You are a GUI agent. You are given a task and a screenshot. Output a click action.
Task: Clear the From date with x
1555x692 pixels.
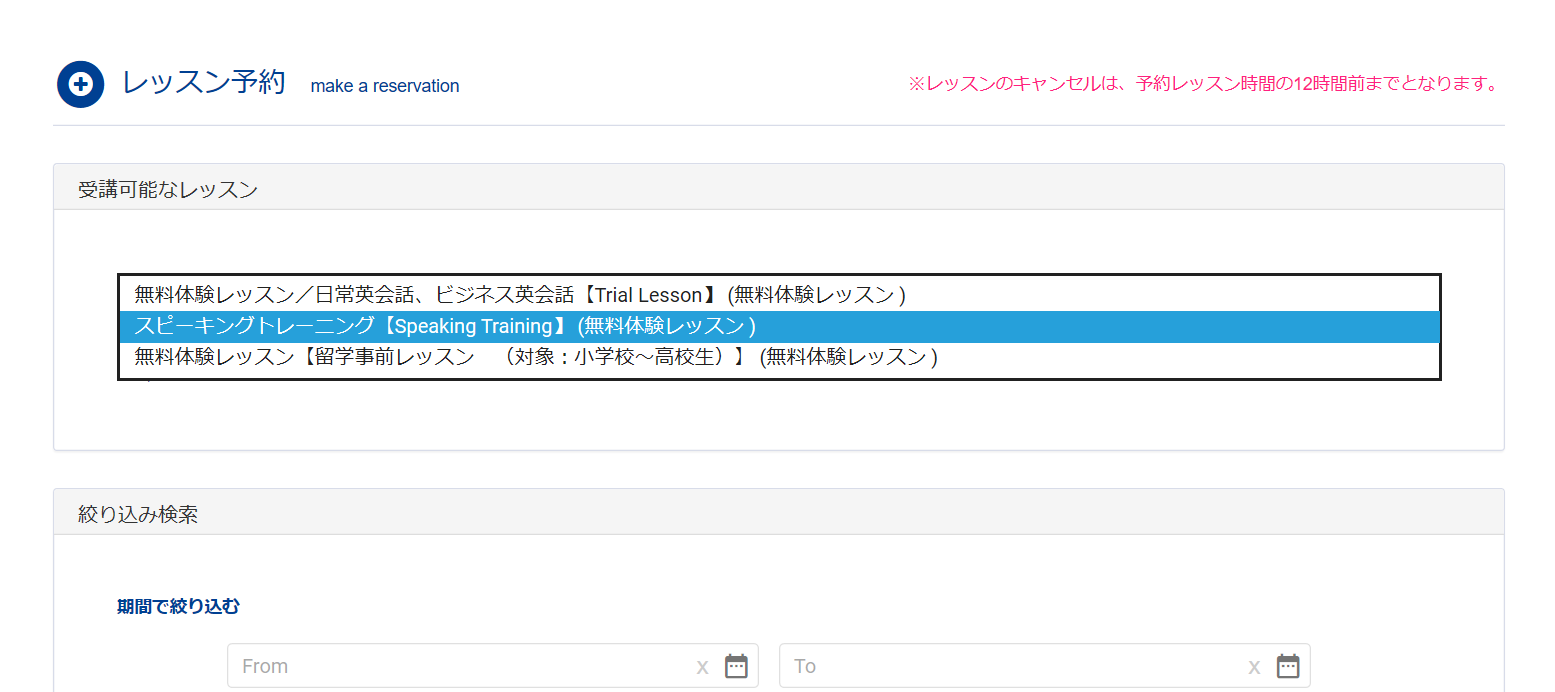[x=702, y=666]
